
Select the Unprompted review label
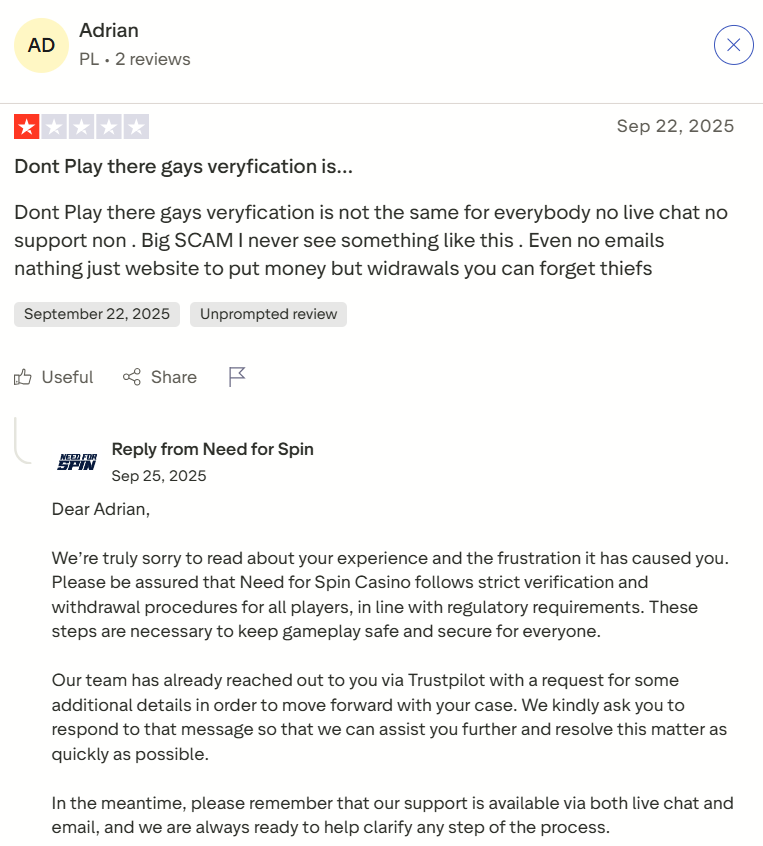coord(268,314)
